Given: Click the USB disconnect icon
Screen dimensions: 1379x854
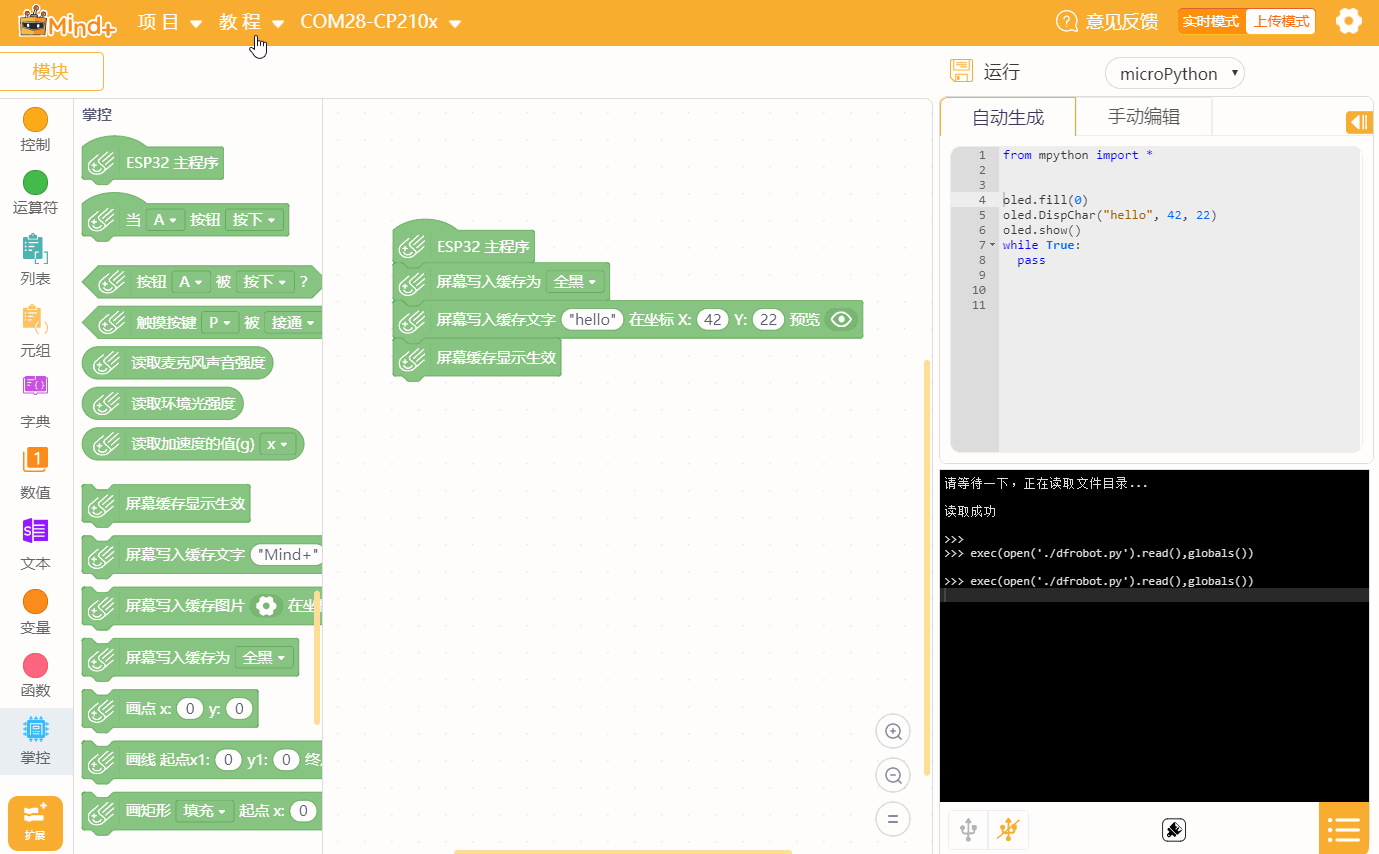Looking at the screenshot, I should point(1009,829).
